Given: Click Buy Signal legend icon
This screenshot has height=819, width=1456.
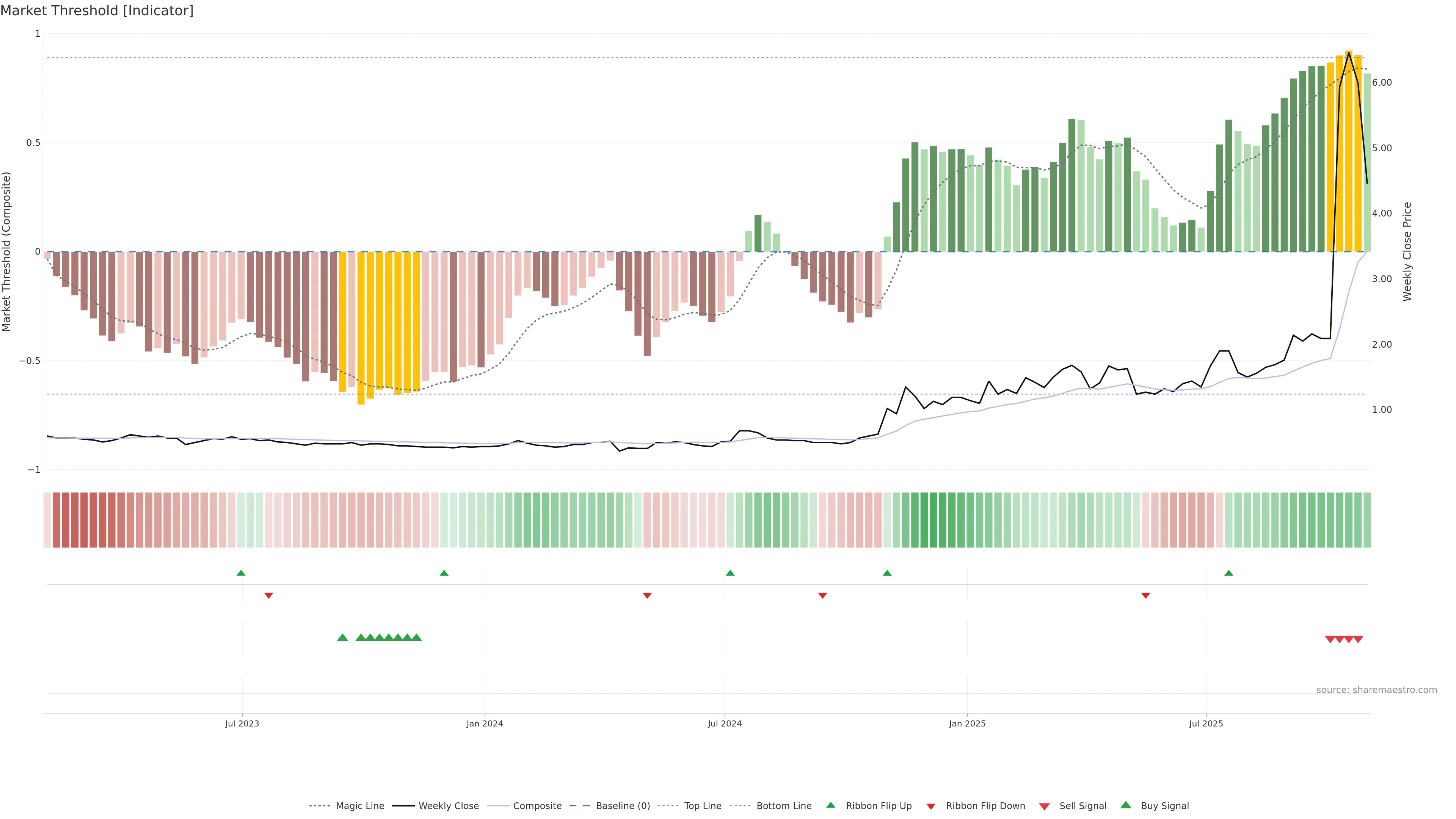Looking at the screenshot, I should click(x=1126, y=805).
